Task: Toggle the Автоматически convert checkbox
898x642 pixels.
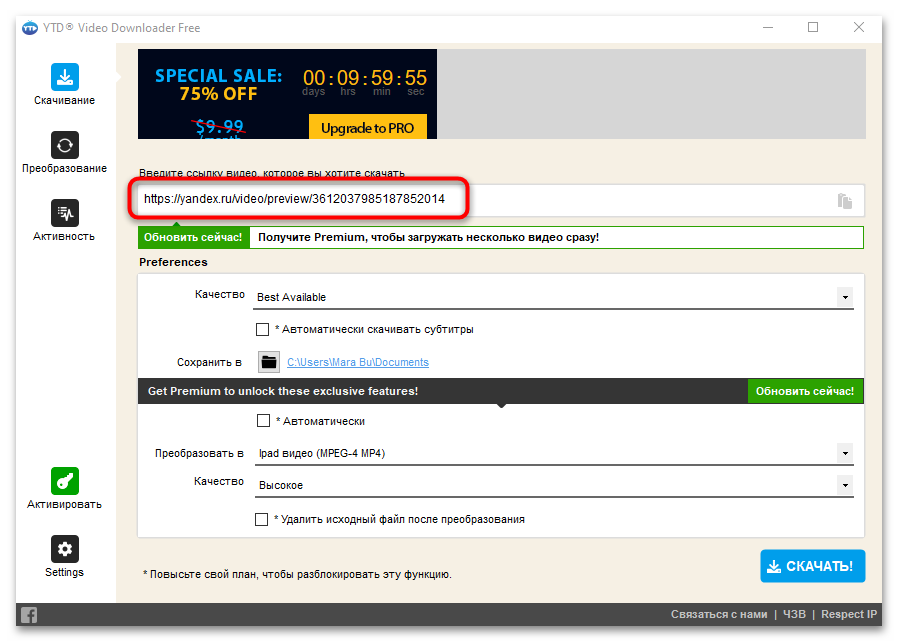Action: 263,421
